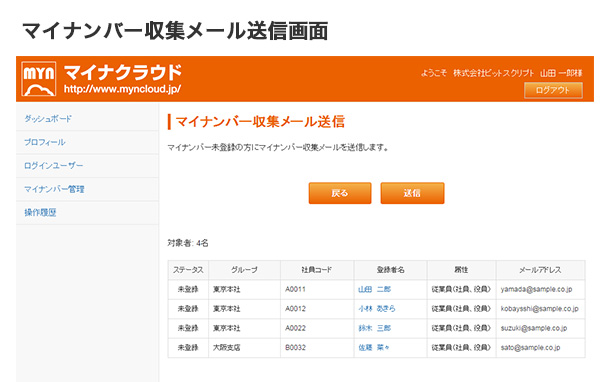Click the 登録者名 column header
This screenshot has height=382, width=606.
(390, 270)
